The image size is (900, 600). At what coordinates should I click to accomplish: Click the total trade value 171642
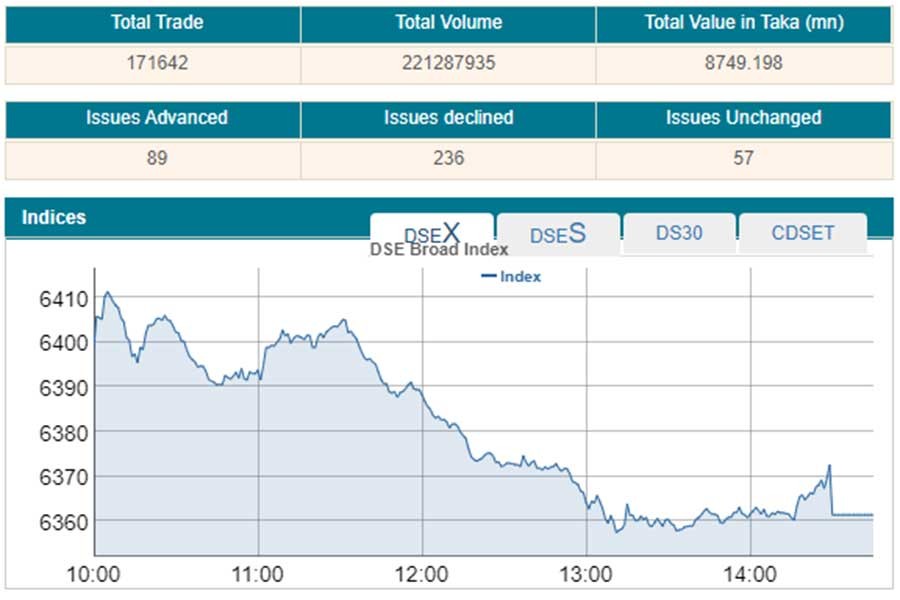click(x=156, y=62)
